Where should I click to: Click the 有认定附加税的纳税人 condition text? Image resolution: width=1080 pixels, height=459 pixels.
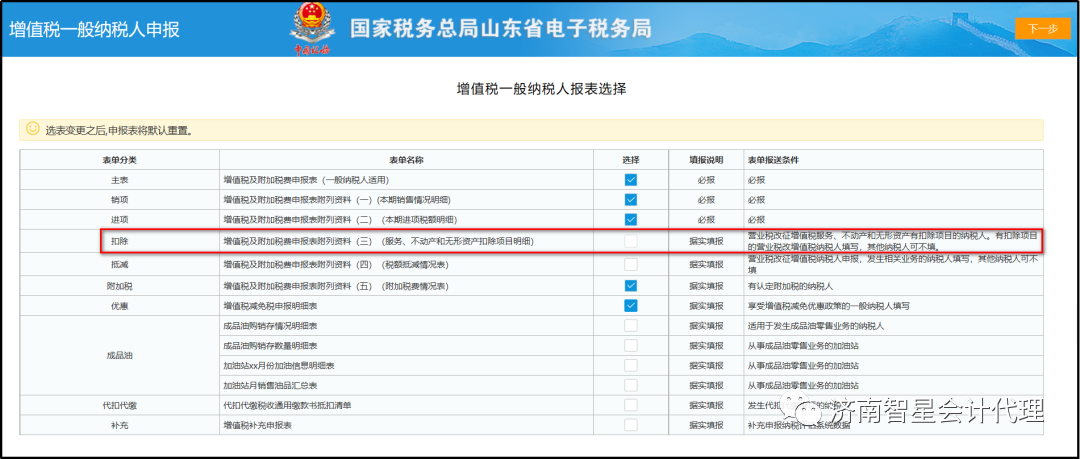790,285
